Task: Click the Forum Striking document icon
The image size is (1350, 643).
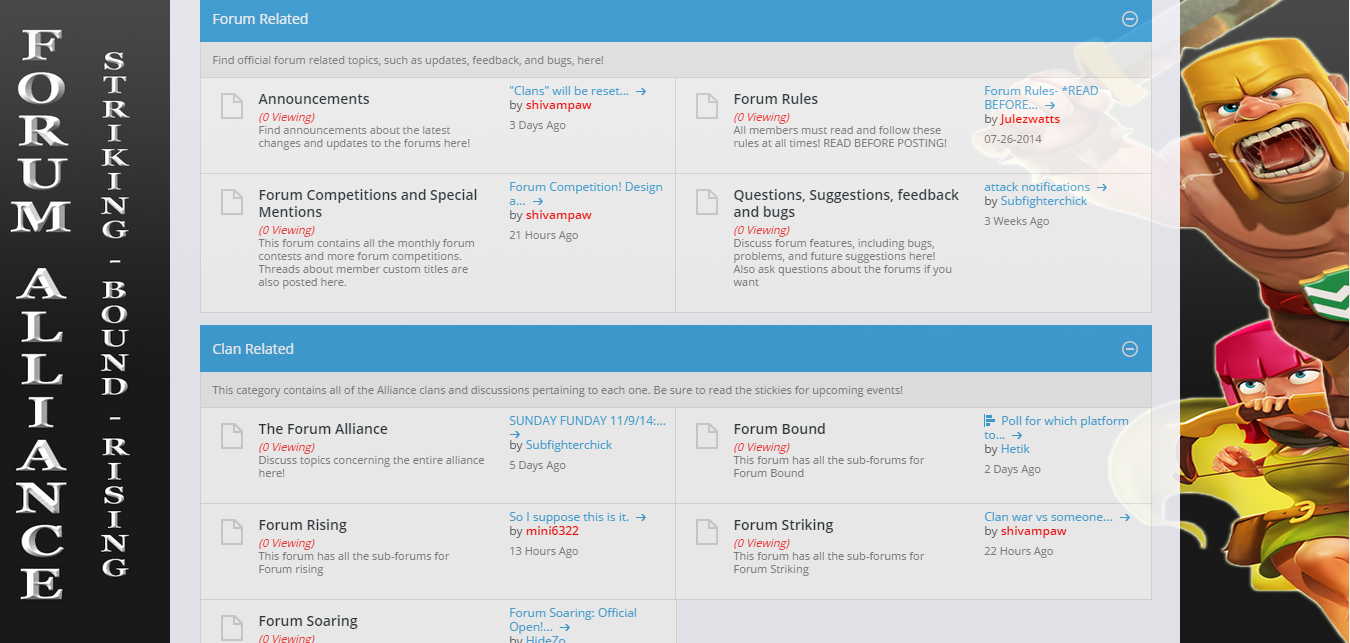Action: (707, 531)
